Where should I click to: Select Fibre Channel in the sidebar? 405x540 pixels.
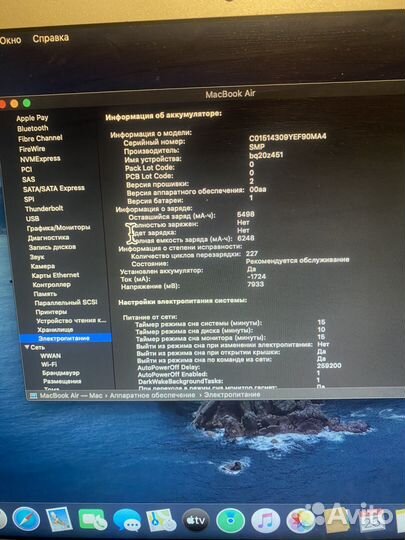click(40, 138)
